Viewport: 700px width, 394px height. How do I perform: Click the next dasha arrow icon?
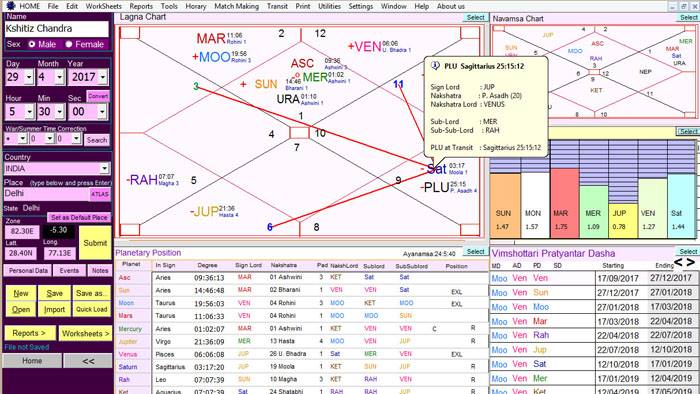coord(691,262)
